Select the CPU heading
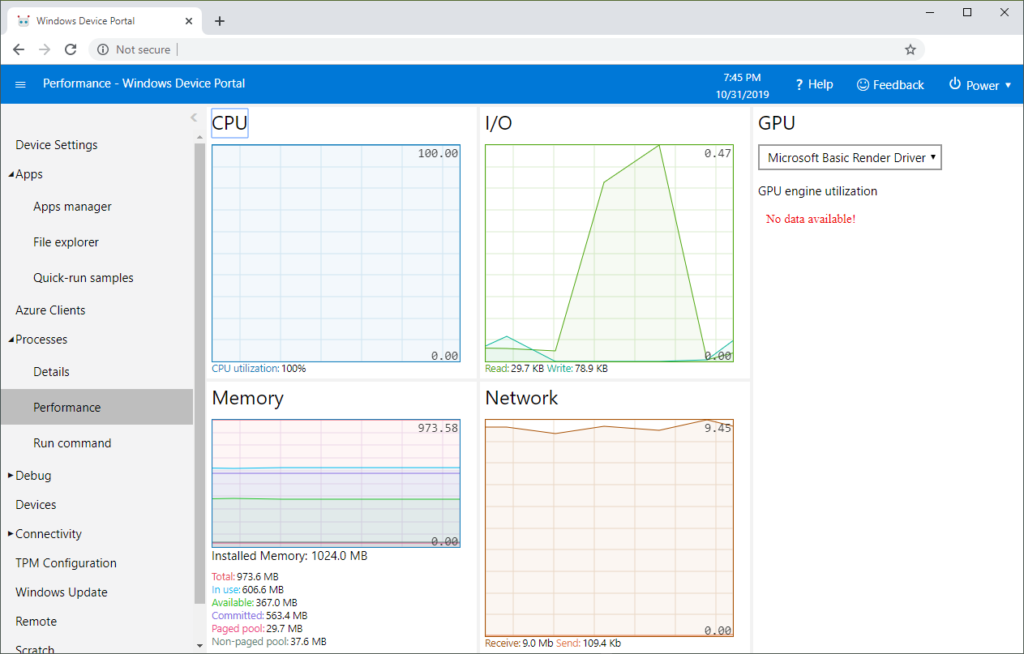Image resolution: width=1024 pixels, height=654 pixels. click(x=230, y=123)
